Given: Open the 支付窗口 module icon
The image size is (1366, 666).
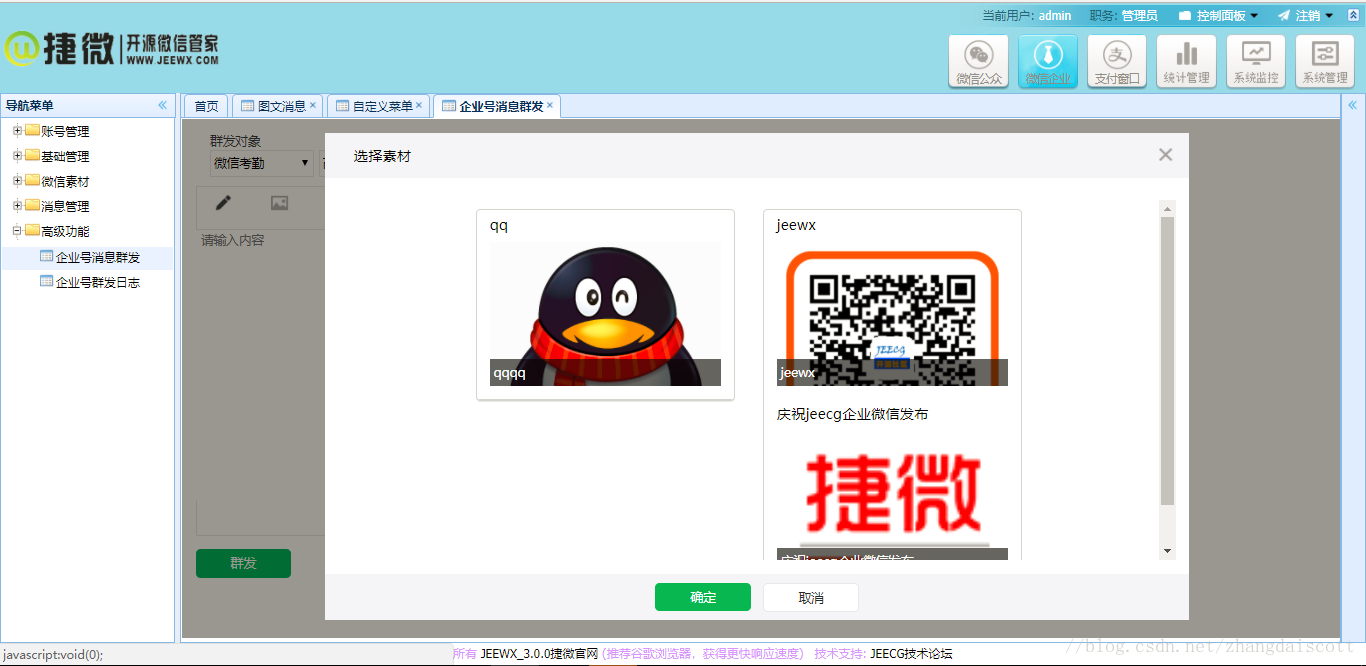Looking at the screenshot, I should pyautogui.click(x=1118, y=62).
